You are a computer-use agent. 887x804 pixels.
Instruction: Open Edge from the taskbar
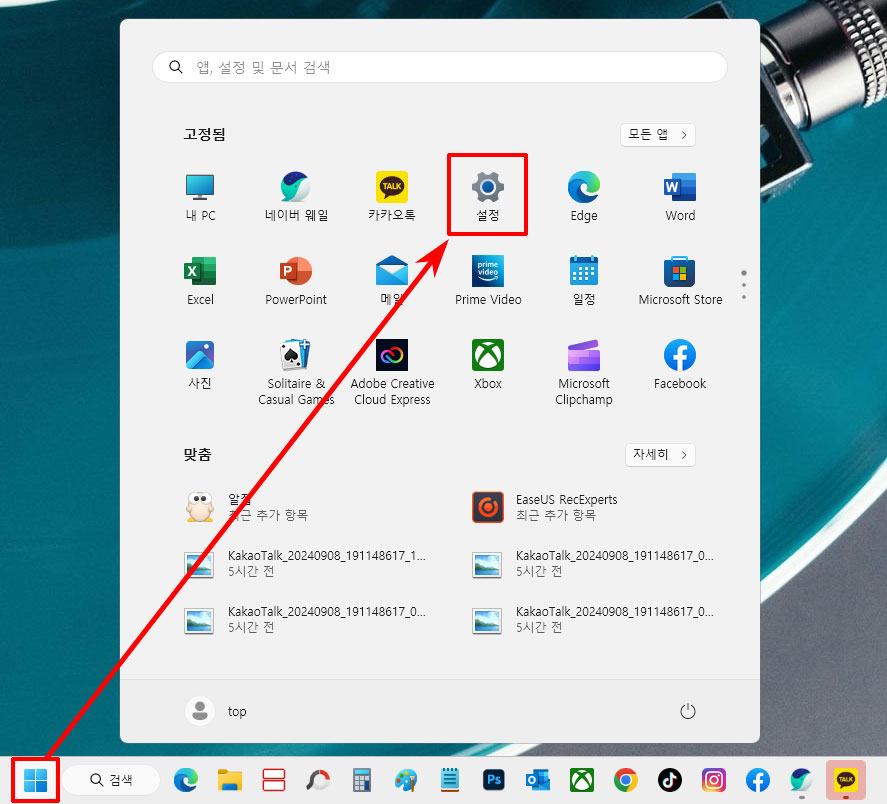click(186, 781)
